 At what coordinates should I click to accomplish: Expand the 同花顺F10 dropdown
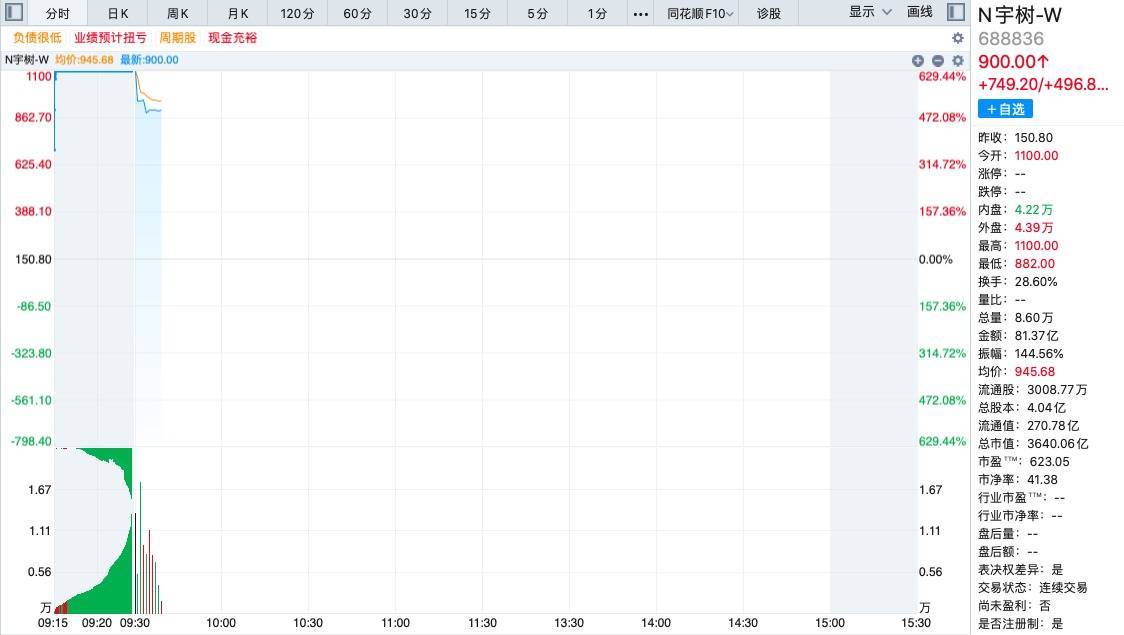pyautogui.click(x=700, y=14)
